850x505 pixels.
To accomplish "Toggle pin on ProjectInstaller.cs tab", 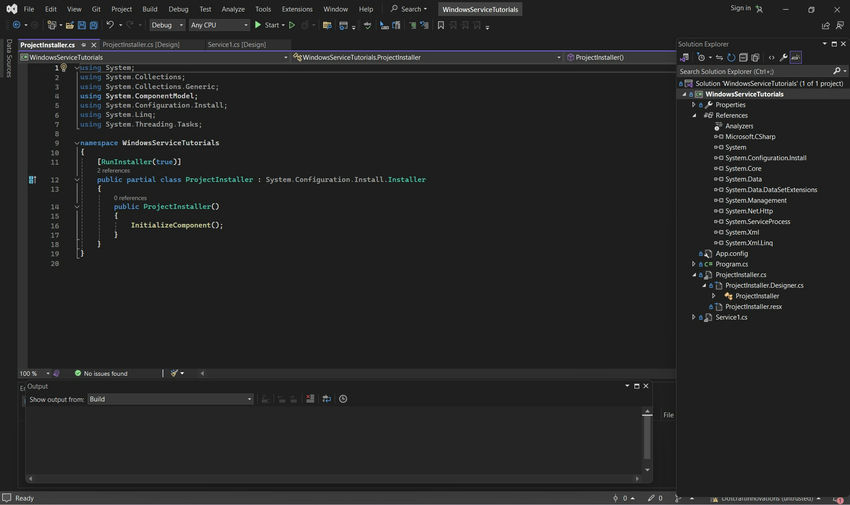I will pyautogui.click(x=83, y=45).
